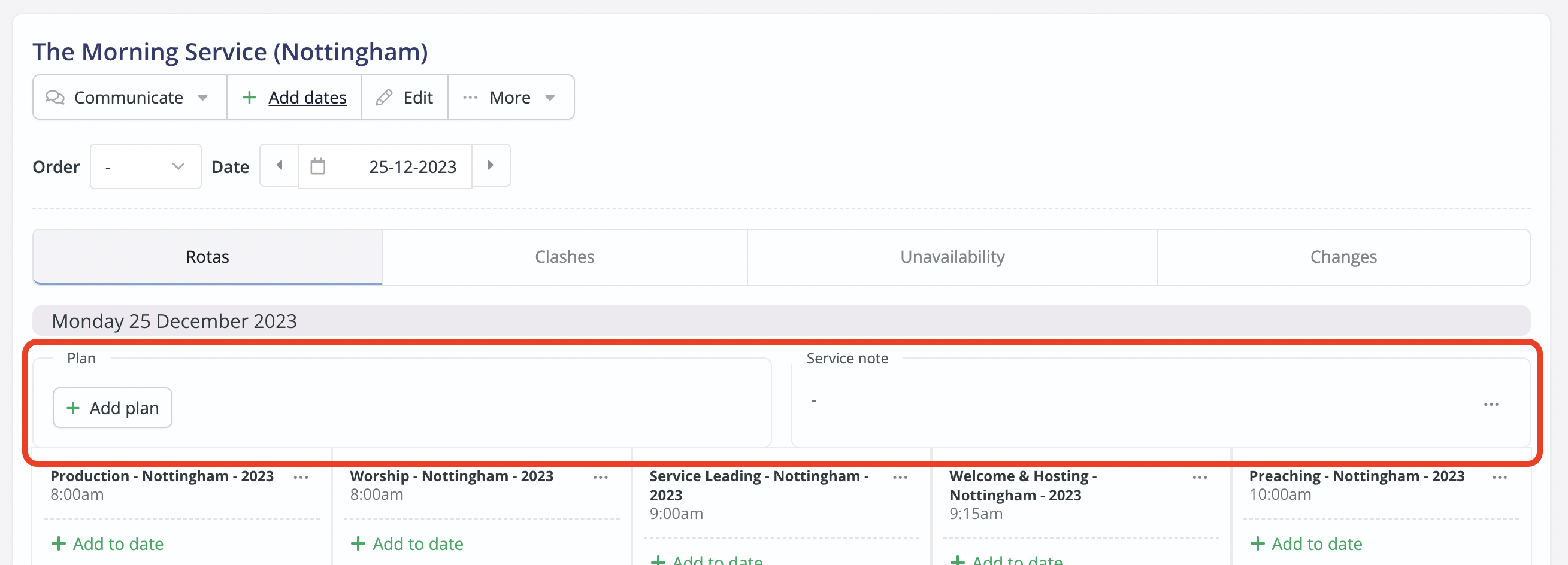Click the previous date arrow
This screenshot has width=1568, height=565.
(x=279, y=165)
